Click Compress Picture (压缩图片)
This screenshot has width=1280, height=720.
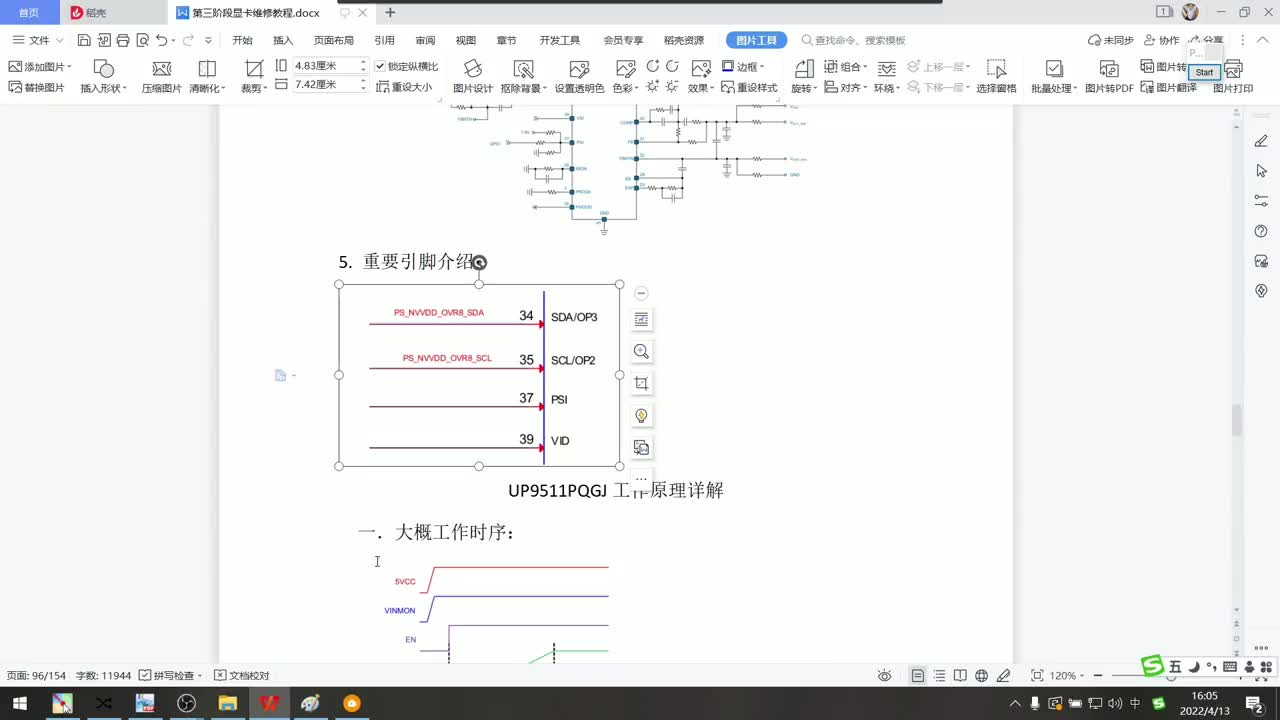[161, 75]
